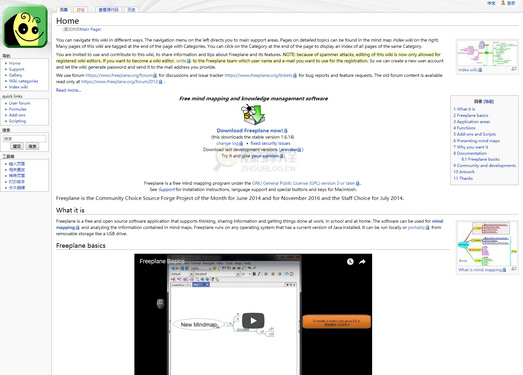The height and width of the screenshot is (375, 523).
Task: Collapse the table of contents toggle
Action: (x=489, y=101)
